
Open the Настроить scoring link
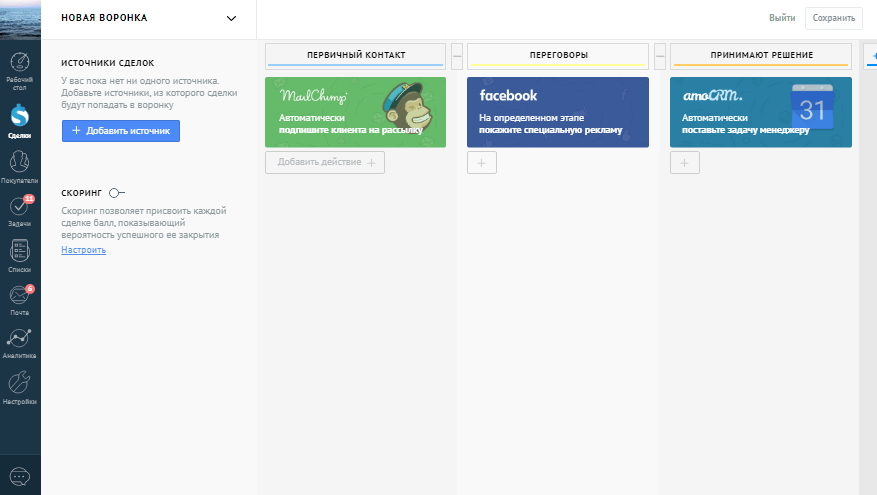tap(83, 250)
